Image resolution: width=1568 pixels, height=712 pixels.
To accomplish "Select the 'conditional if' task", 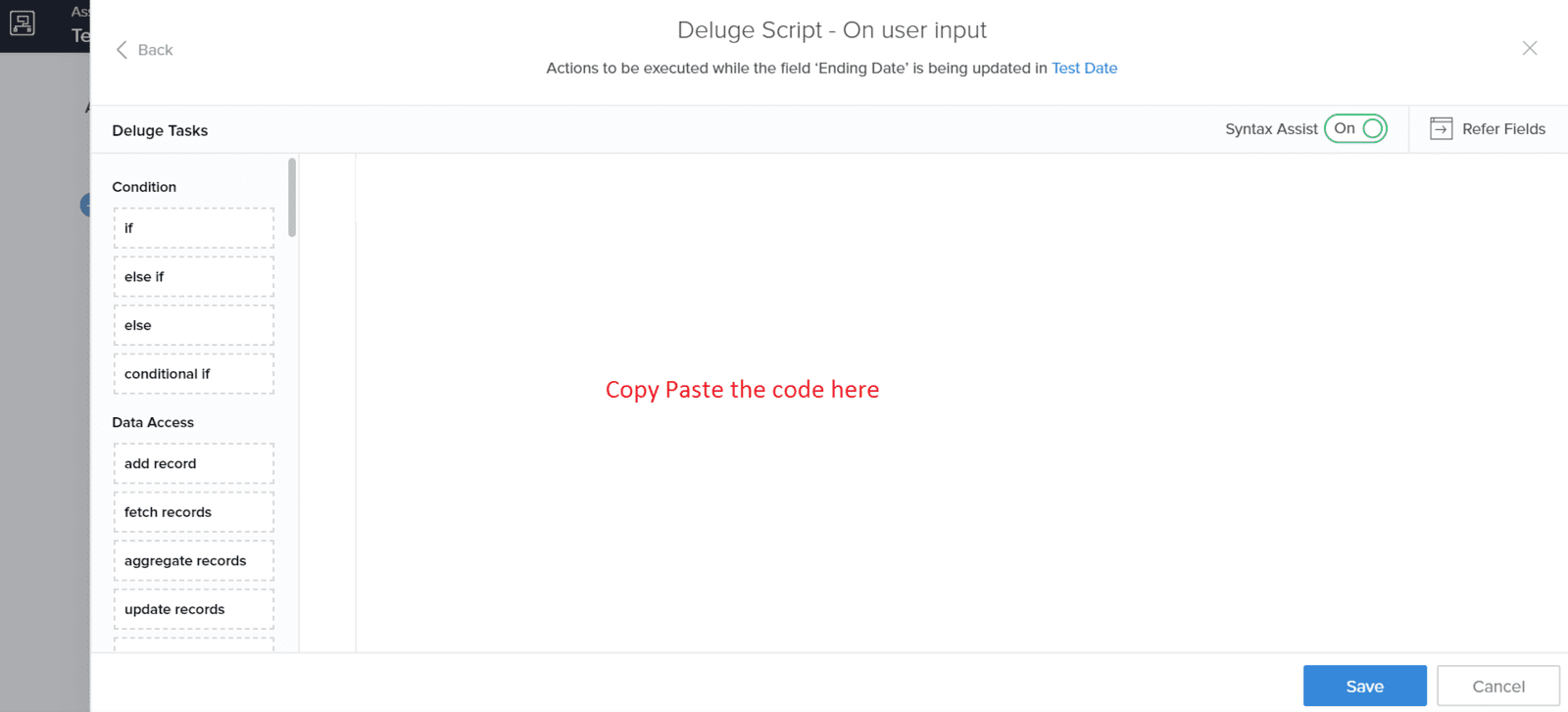I will tap(194, 373).
